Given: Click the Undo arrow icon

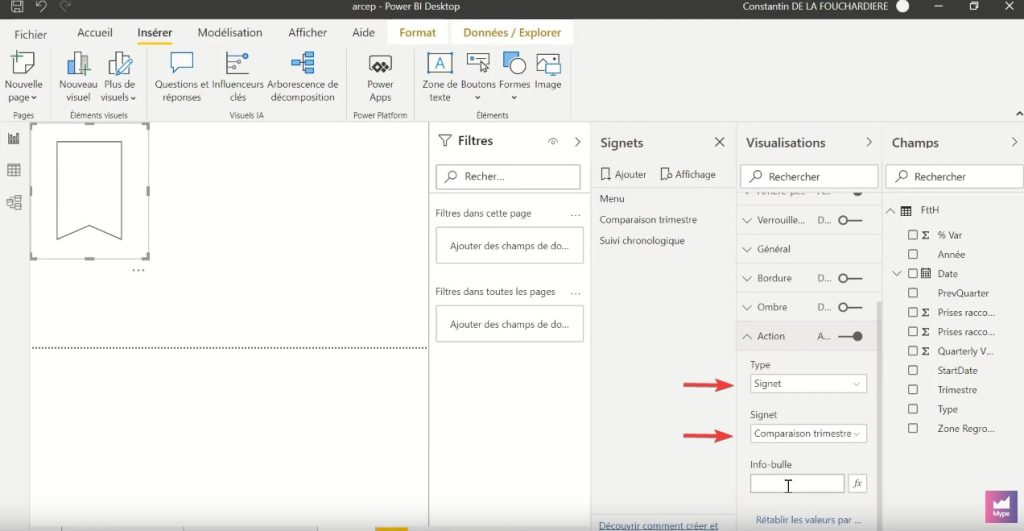Looking at the screenshot, I should point(41,7).
